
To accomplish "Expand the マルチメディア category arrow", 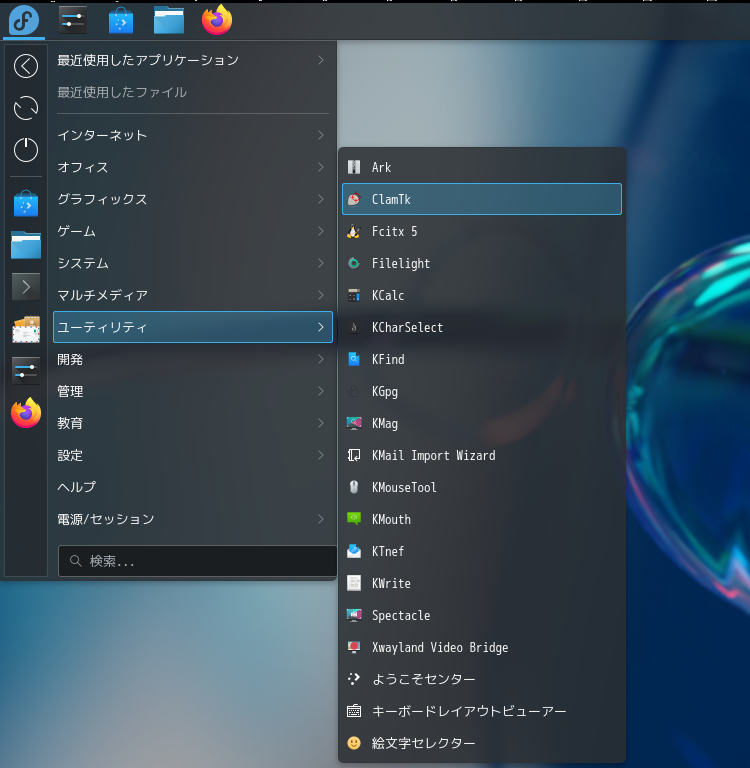I will tap(321, 295).
